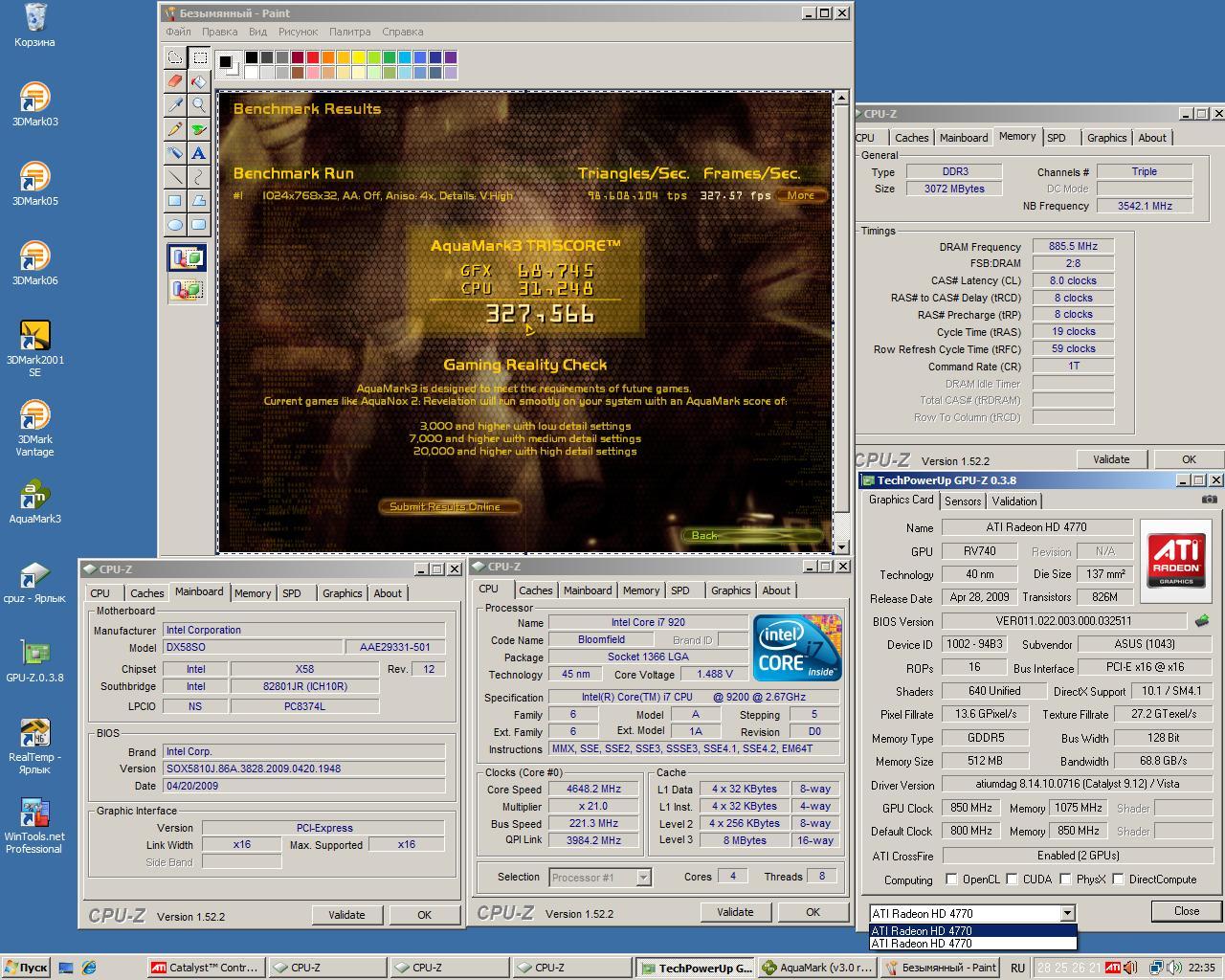Screen dimensions: 1225x980
Task: Click the RU language indicator in taskbar
Action: 1017,968
